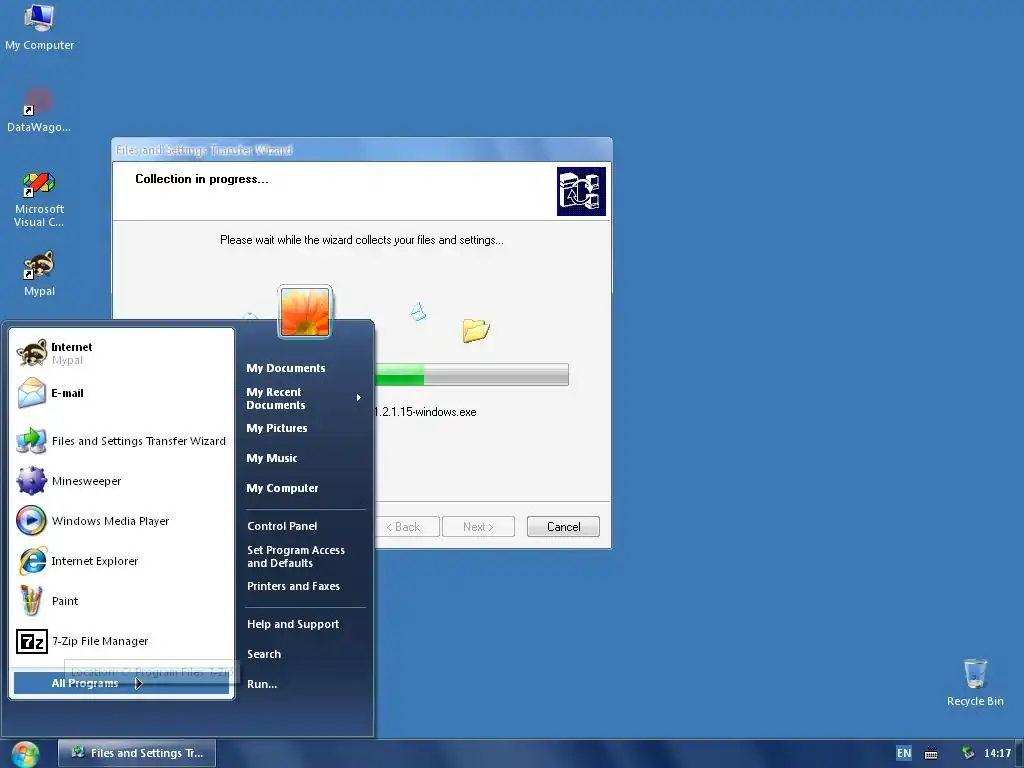
Task: Click the greyed Back button in wizard
Action: coord(408,527)
